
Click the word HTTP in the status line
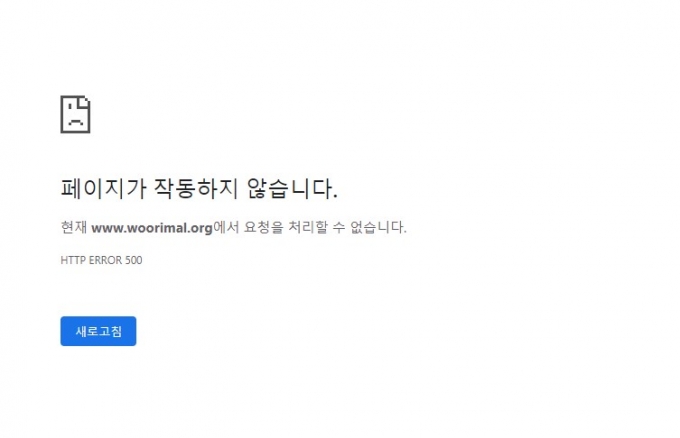[x=73, y=260]
